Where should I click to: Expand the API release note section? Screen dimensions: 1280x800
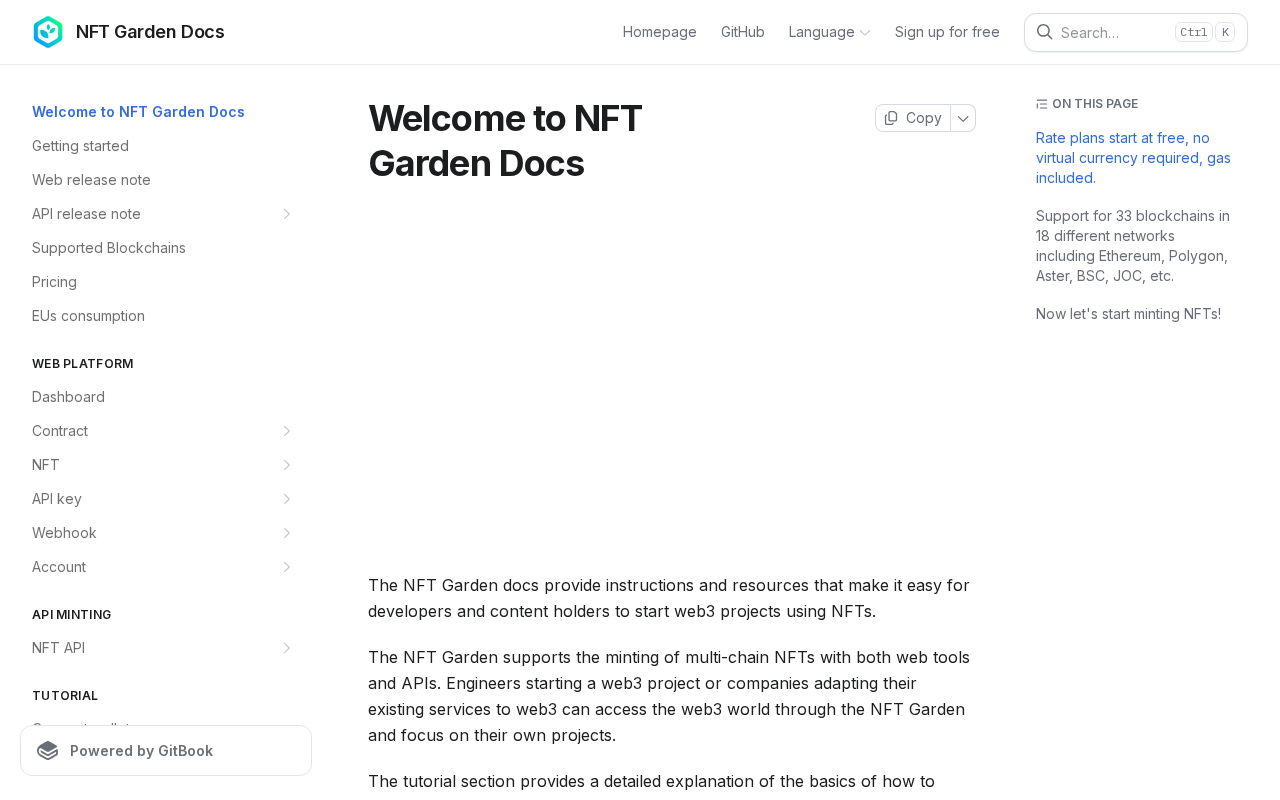click(286, 214)
